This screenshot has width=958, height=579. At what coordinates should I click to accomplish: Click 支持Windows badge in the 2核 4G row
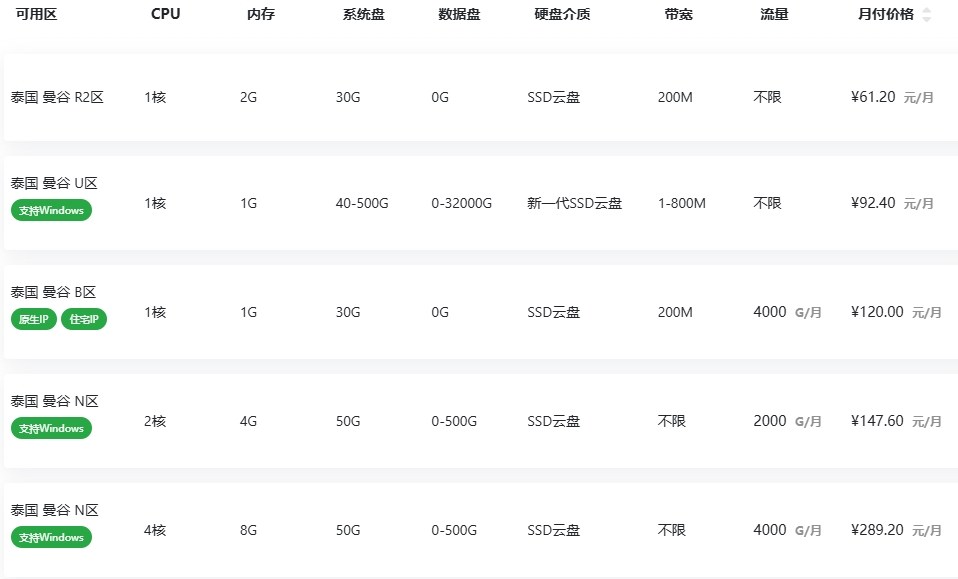click(x=51, y=428)
